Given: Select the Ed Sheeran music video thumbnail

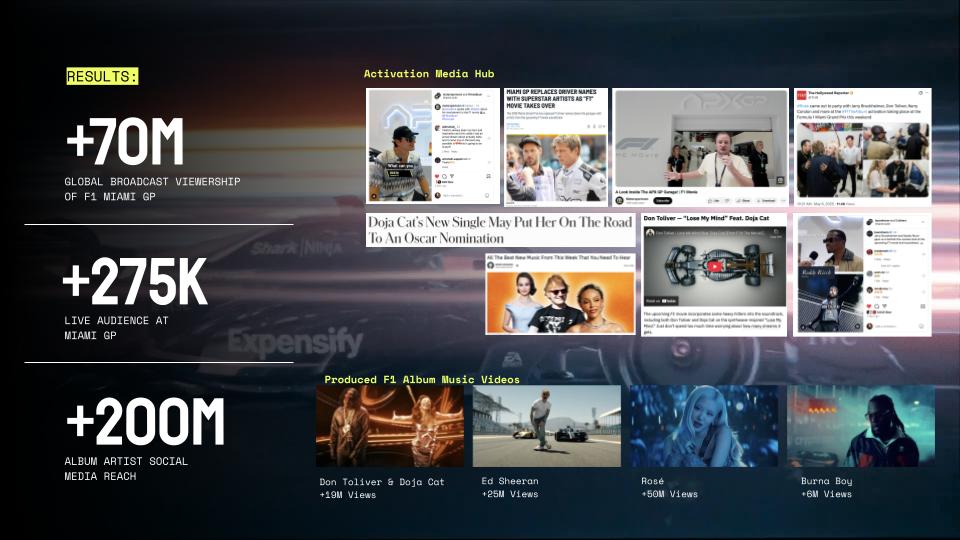Looking at the screenshot, I should (547, 426).
